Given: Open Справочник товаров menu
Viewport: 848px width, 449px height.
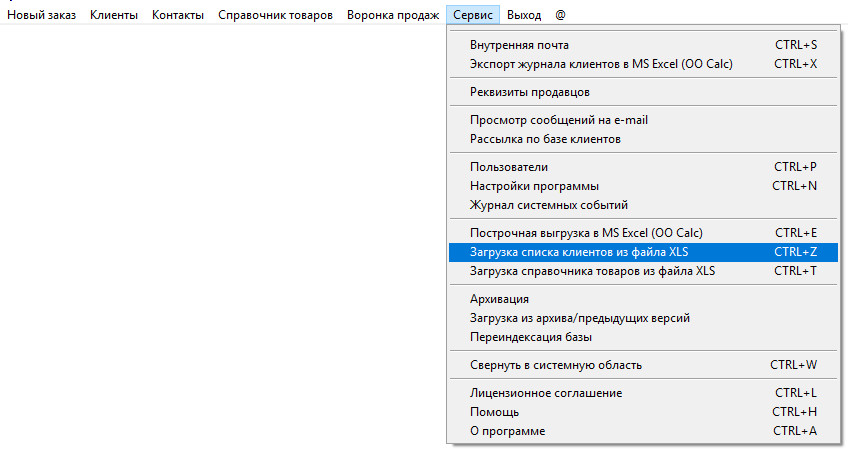Looking at the screenshot, I should coord(275,16).
